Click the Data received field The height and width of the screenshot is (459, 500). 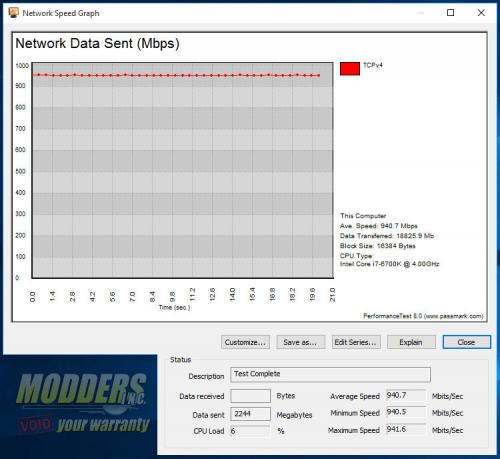click(x=250, y=396)
